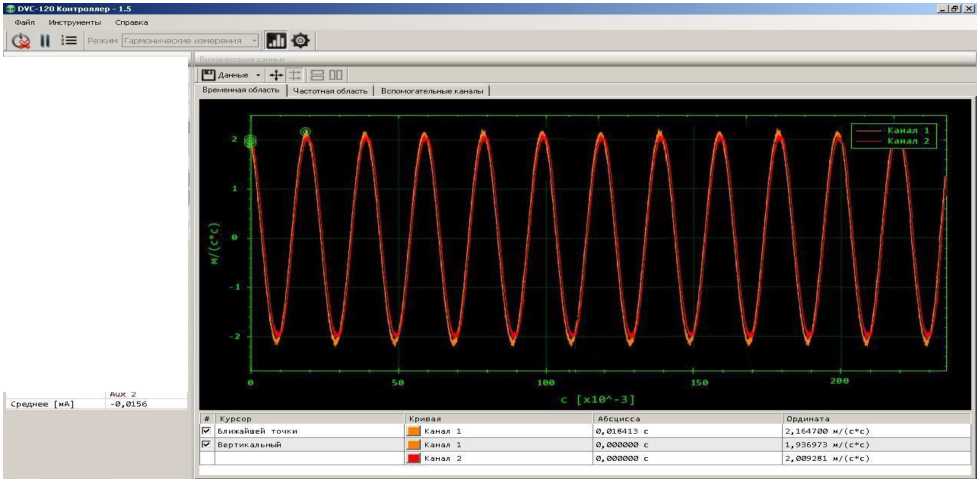Click the DVC-120 app icon in the title bar

tap(9, 8)
